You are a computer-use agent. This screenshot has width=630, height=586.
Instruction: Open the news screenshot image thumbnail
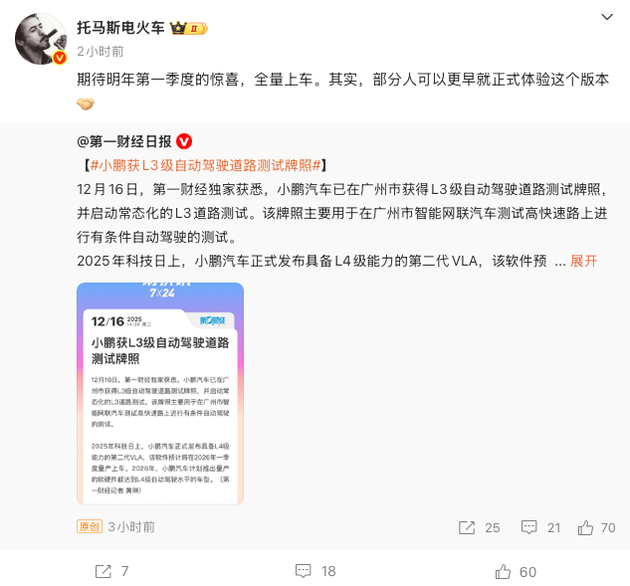(160, 393)
